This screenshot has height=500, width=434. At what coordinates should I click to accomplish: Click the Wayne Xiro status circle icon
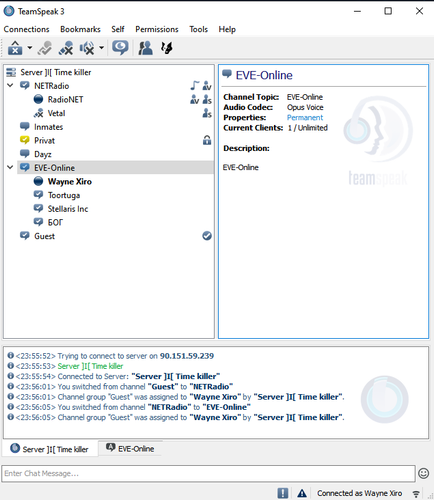pos(38,181)
